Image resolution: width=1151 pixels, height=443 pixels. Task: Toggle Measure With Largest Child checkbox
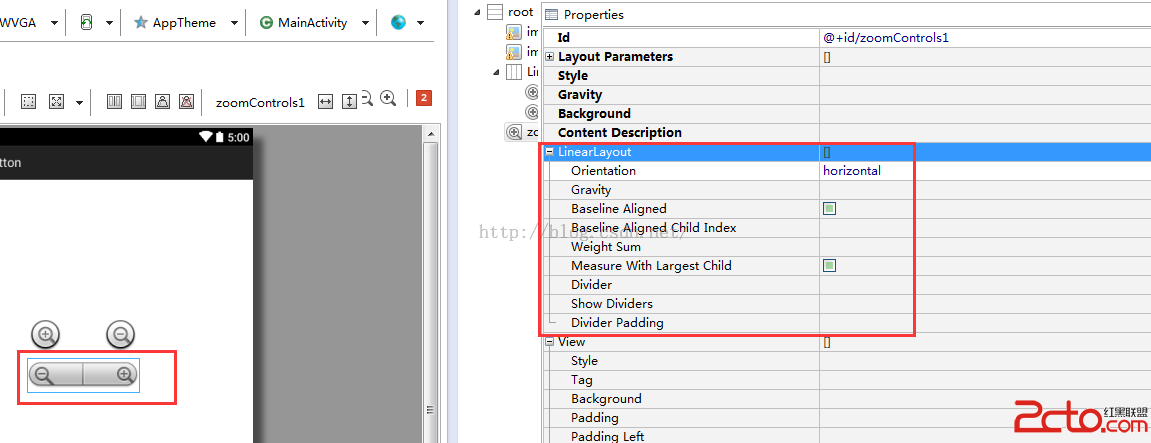point(829,266)
